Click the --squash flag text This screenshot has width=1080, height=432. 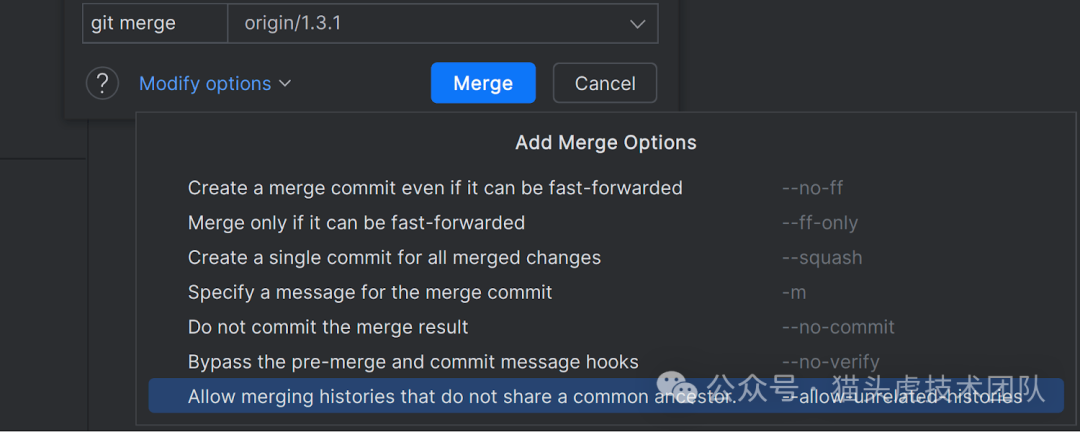[x=822, y=258]
